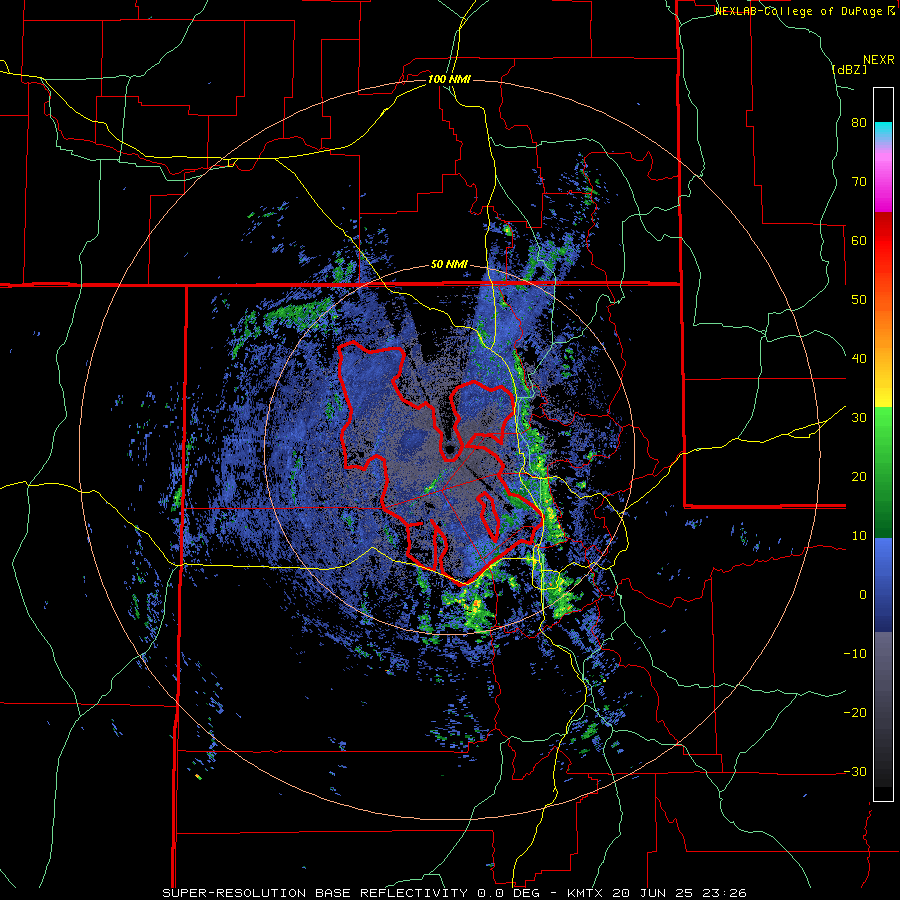Click the -30 value on the dBZ scale
Viewport: 900px width, 900px height.
(x=855, y=771)
